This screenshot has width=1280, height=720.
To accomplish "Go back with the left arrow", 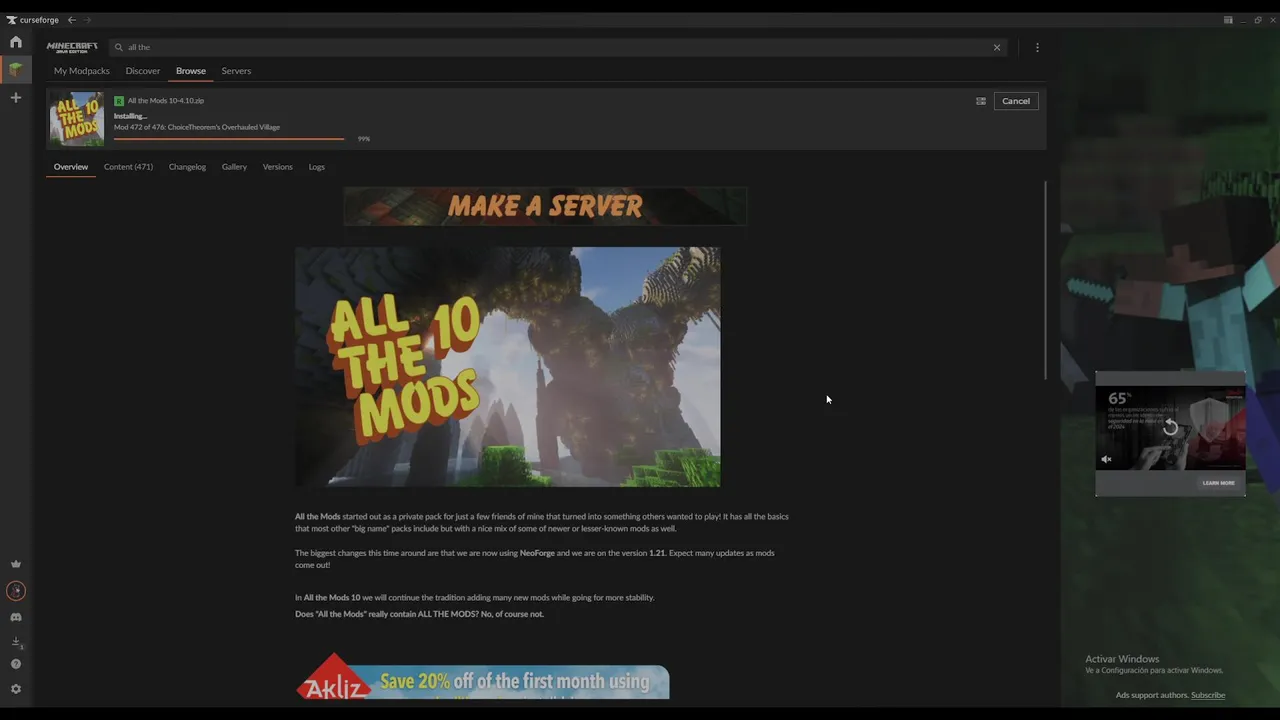I will [71, 20].
